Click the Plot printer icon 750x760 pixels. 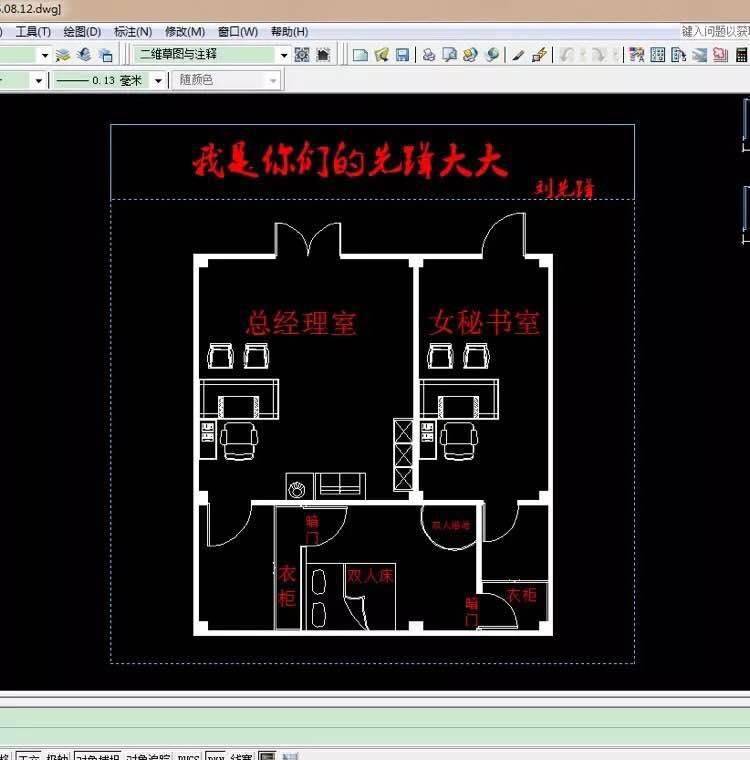429,55
